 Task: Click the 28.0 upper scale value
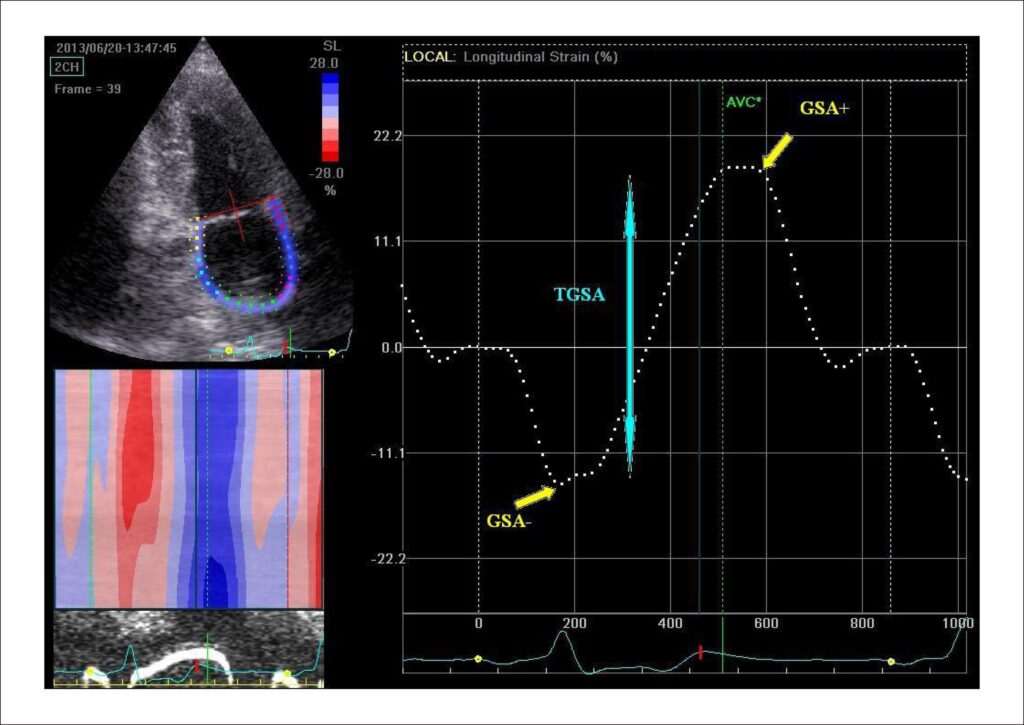coord(325,63)
